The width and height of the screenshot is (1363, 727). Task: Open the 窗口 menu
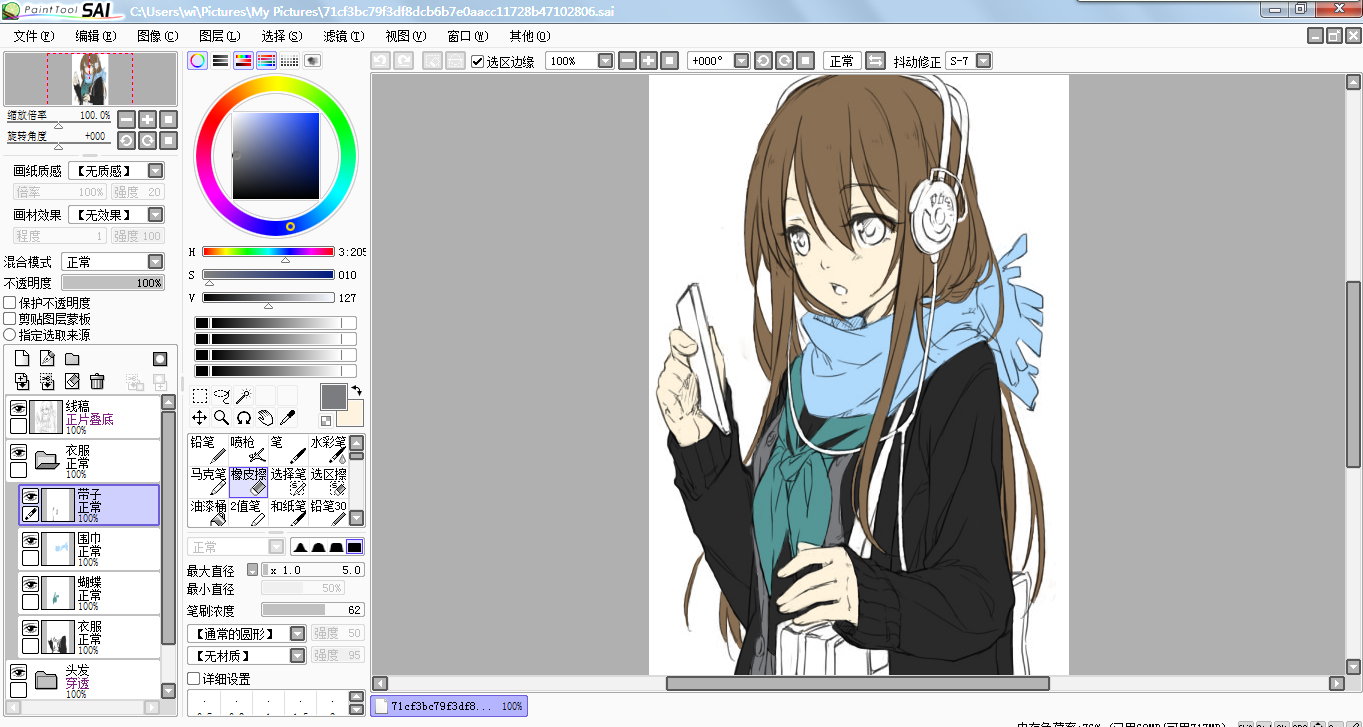pos(468,36)
